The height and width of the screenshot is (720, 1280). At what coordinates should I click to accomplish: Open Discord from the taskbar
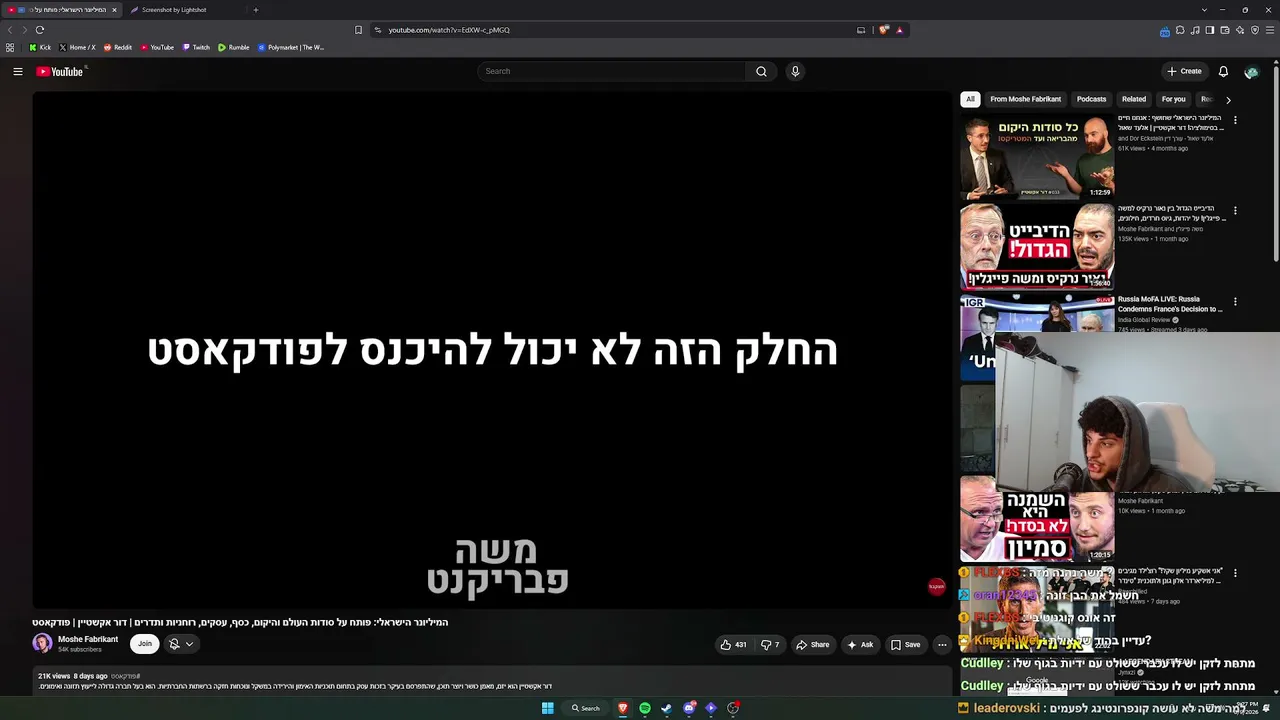(x=689, y=708)
